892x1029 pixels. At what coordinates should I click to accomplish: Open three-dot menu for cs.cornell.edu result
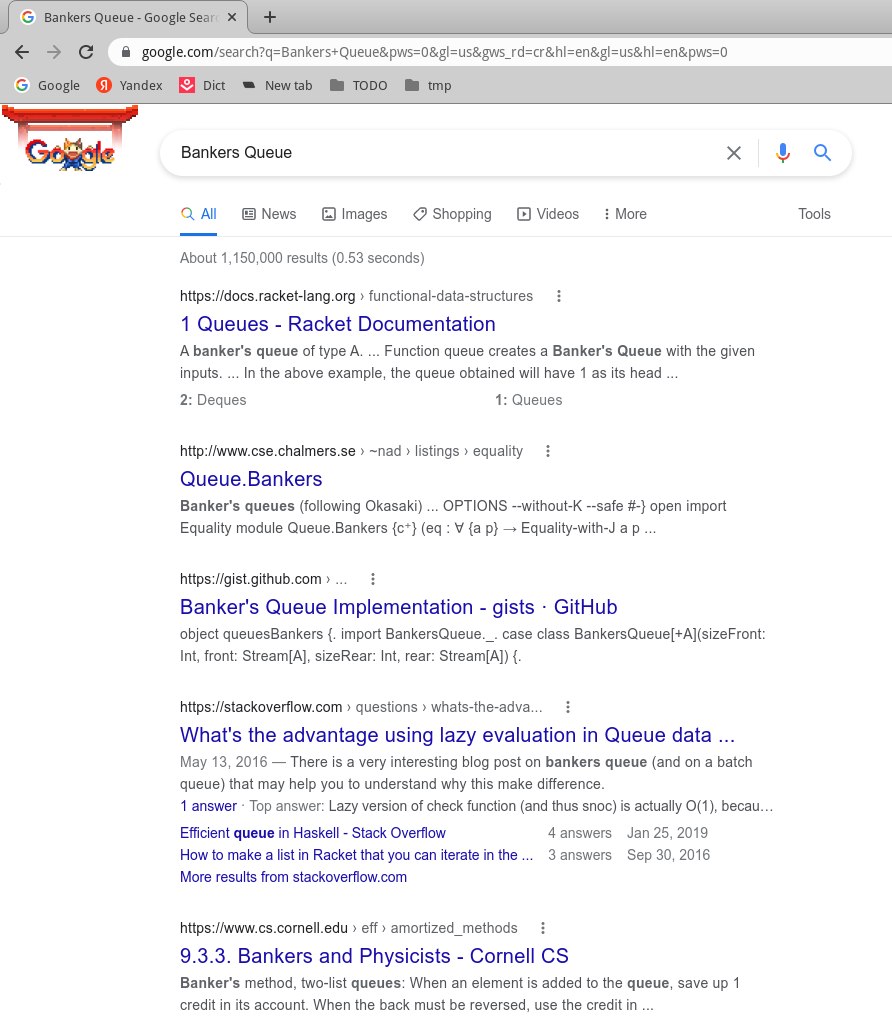[542, 928]
